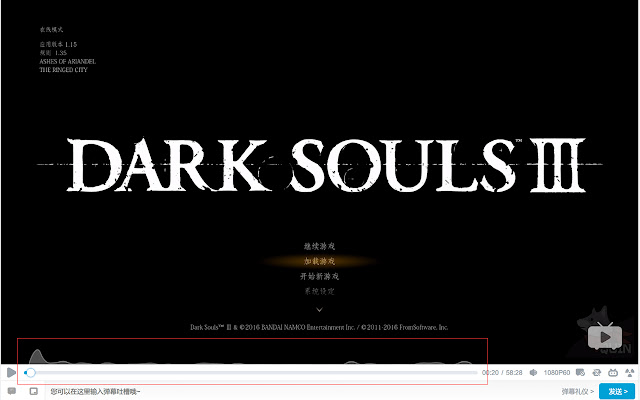Mute the video with the speaker icon

[533, 373]
